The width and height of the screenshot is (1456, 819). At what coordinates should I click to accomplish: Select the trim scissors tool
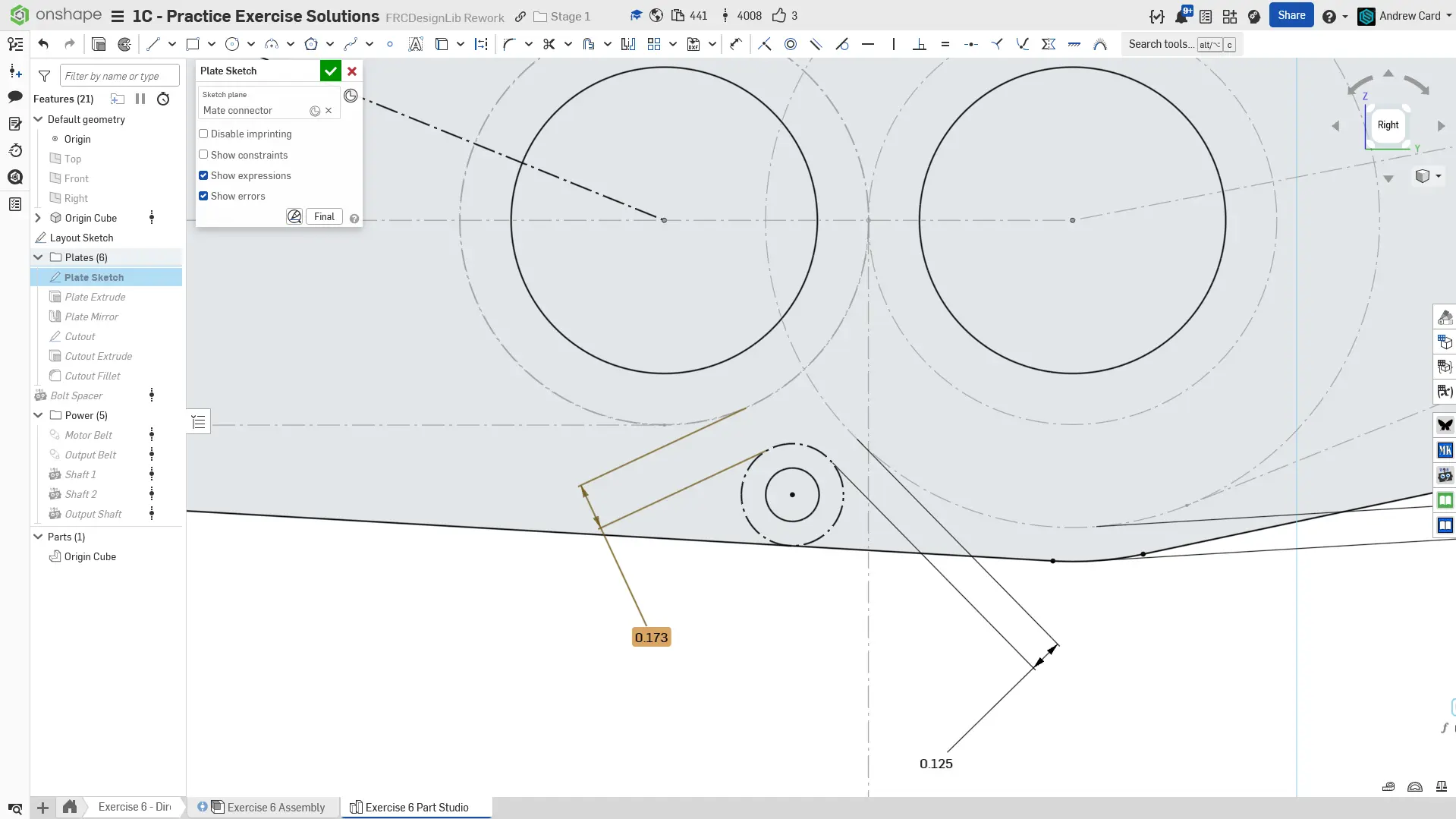pyautogui.click(x=549, y=44)
